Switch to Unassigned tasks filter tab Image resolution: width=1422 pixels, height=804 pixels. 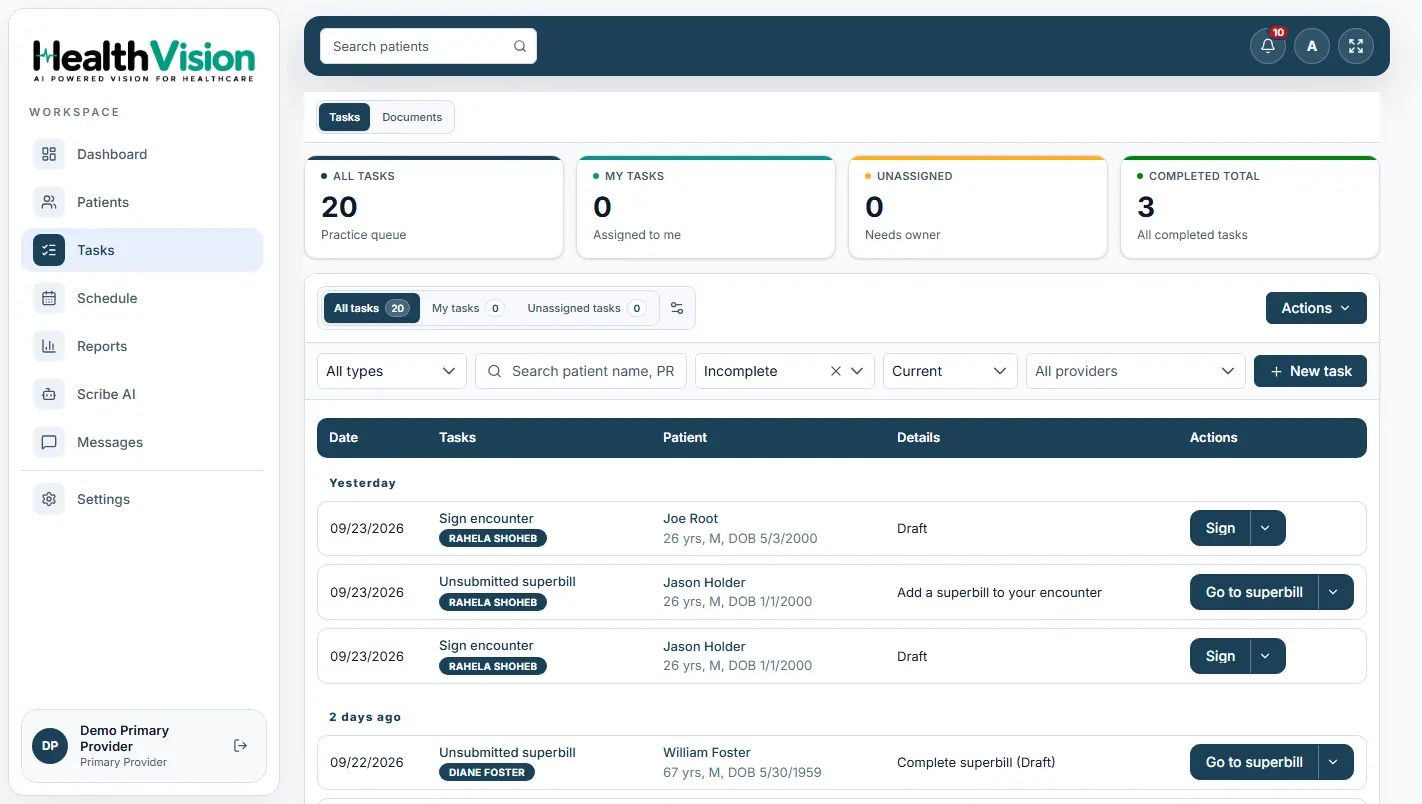point(586,308)
